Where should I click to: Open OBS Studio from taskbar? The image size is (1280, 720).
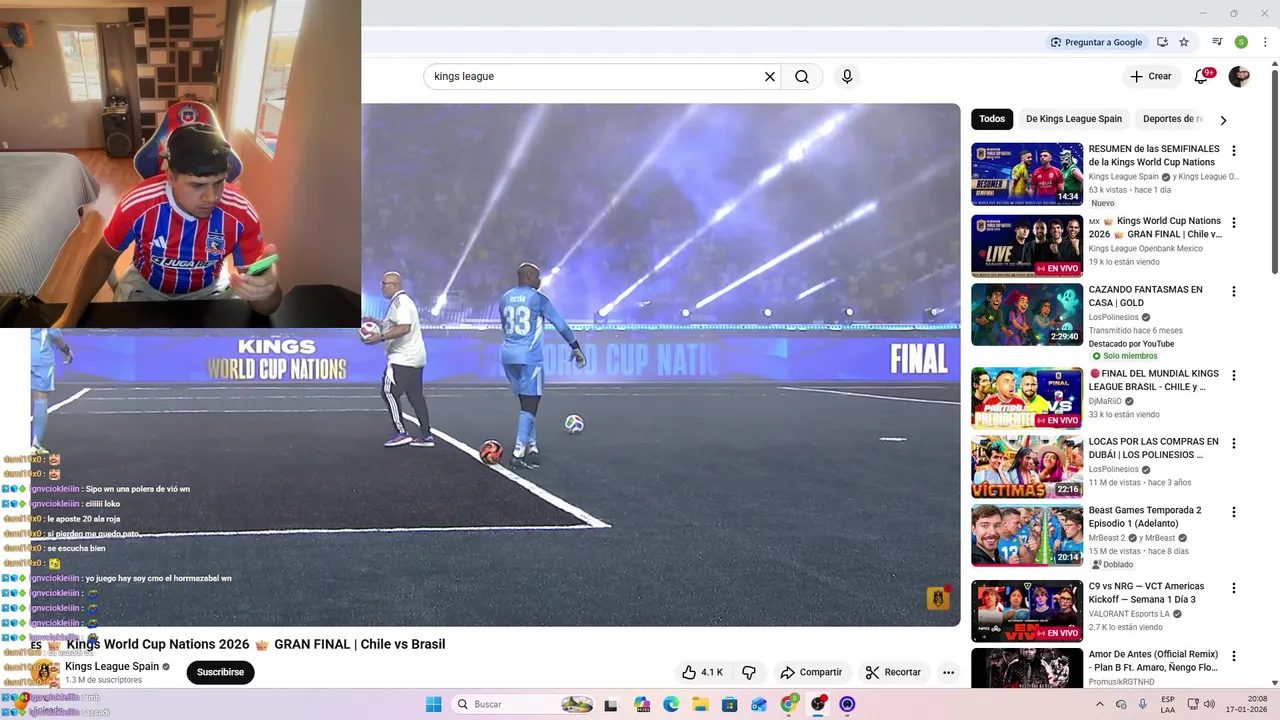click(818, 704)
